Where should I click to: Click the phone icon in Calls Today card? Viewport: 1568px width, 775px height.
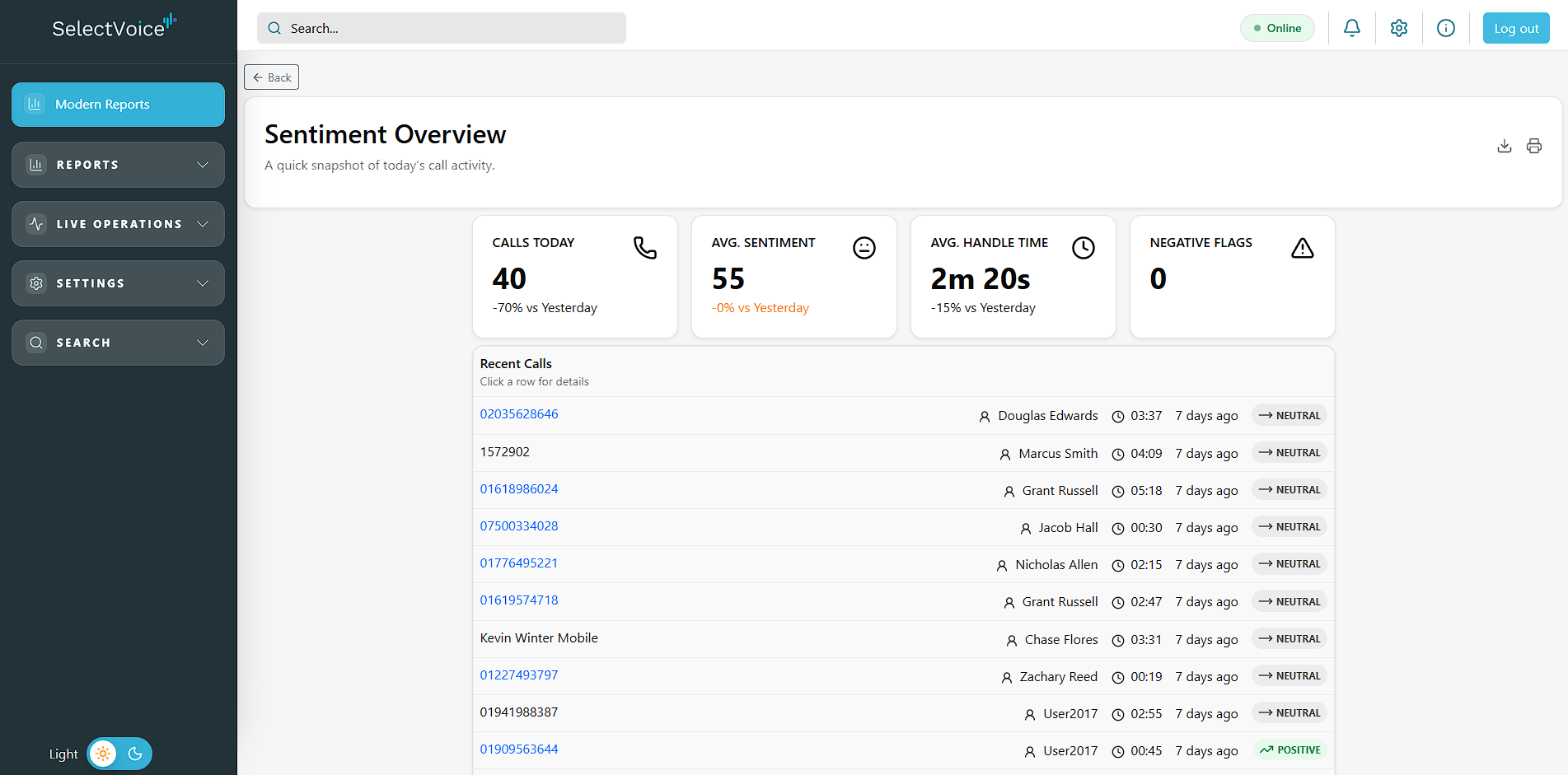pyautogui.click(x=645, y=248)
